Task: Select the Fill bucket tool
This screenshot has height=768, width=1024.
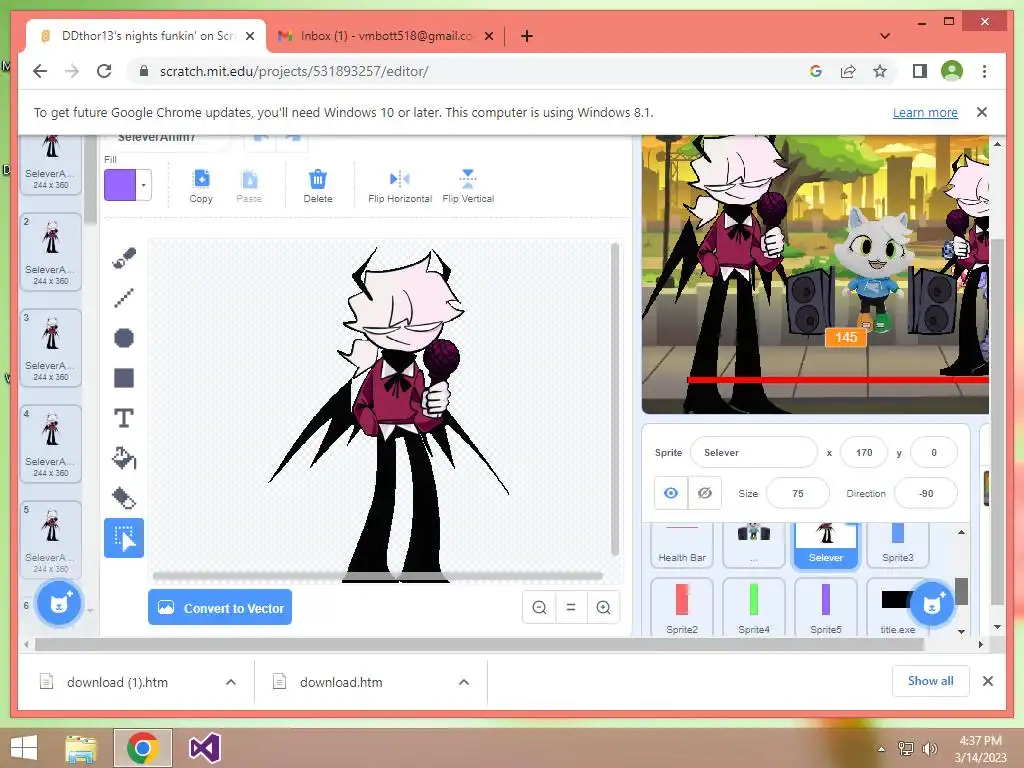Action: pos(123,458)
